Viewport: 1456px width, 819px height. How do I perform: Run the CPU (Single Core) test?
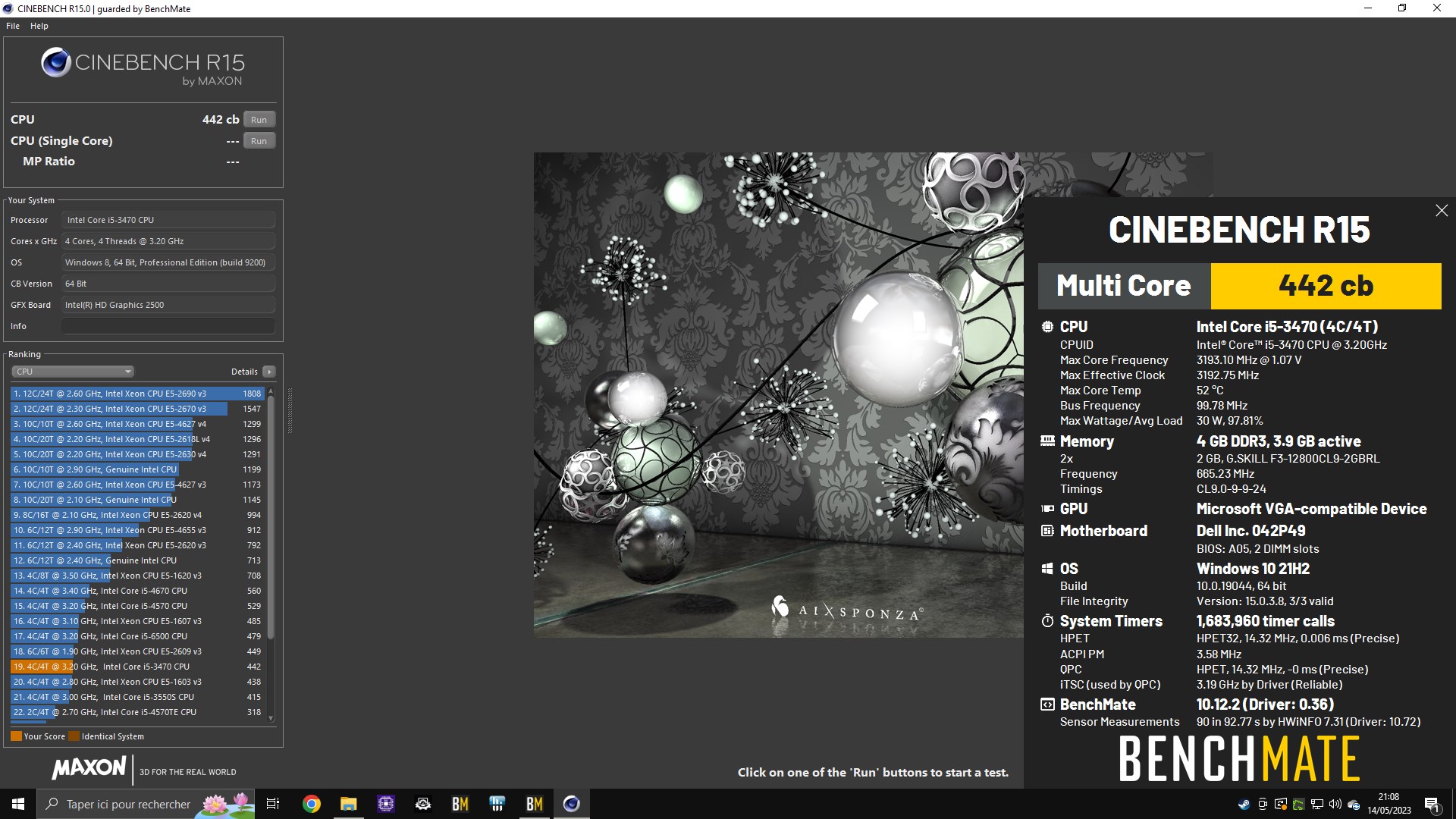coord(259,141)
